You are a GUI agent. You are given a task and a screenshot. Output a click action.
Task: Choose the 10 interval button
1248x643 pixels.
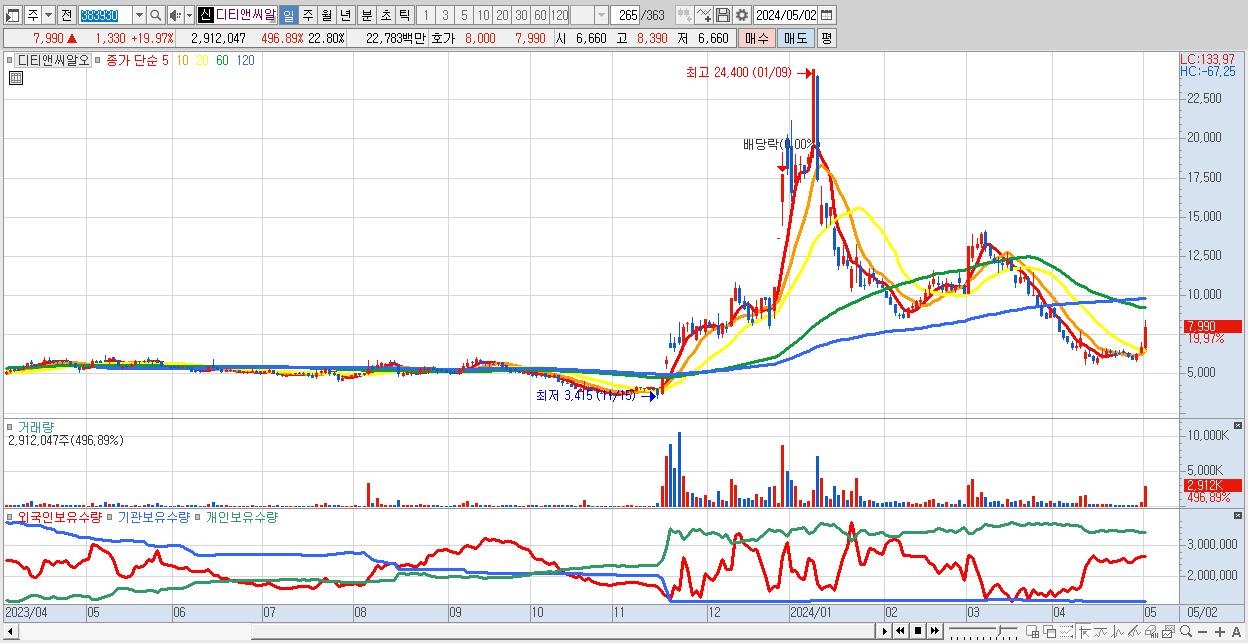pos(483,15)
